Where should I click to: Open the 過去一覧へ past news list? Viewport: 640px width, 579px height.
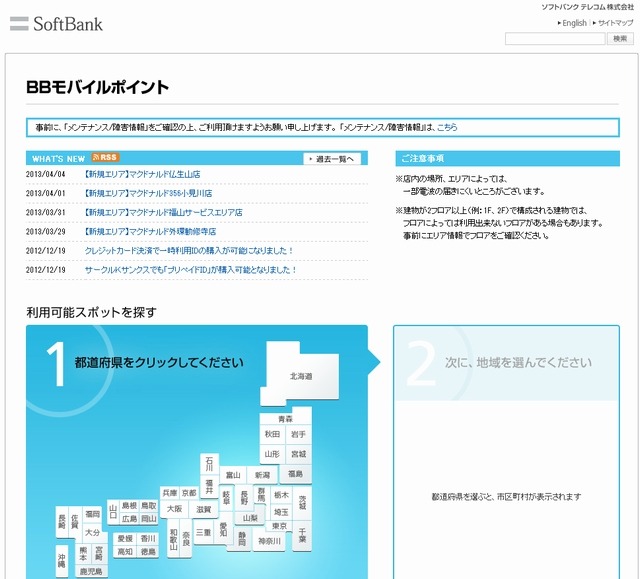tap(332, 159)
